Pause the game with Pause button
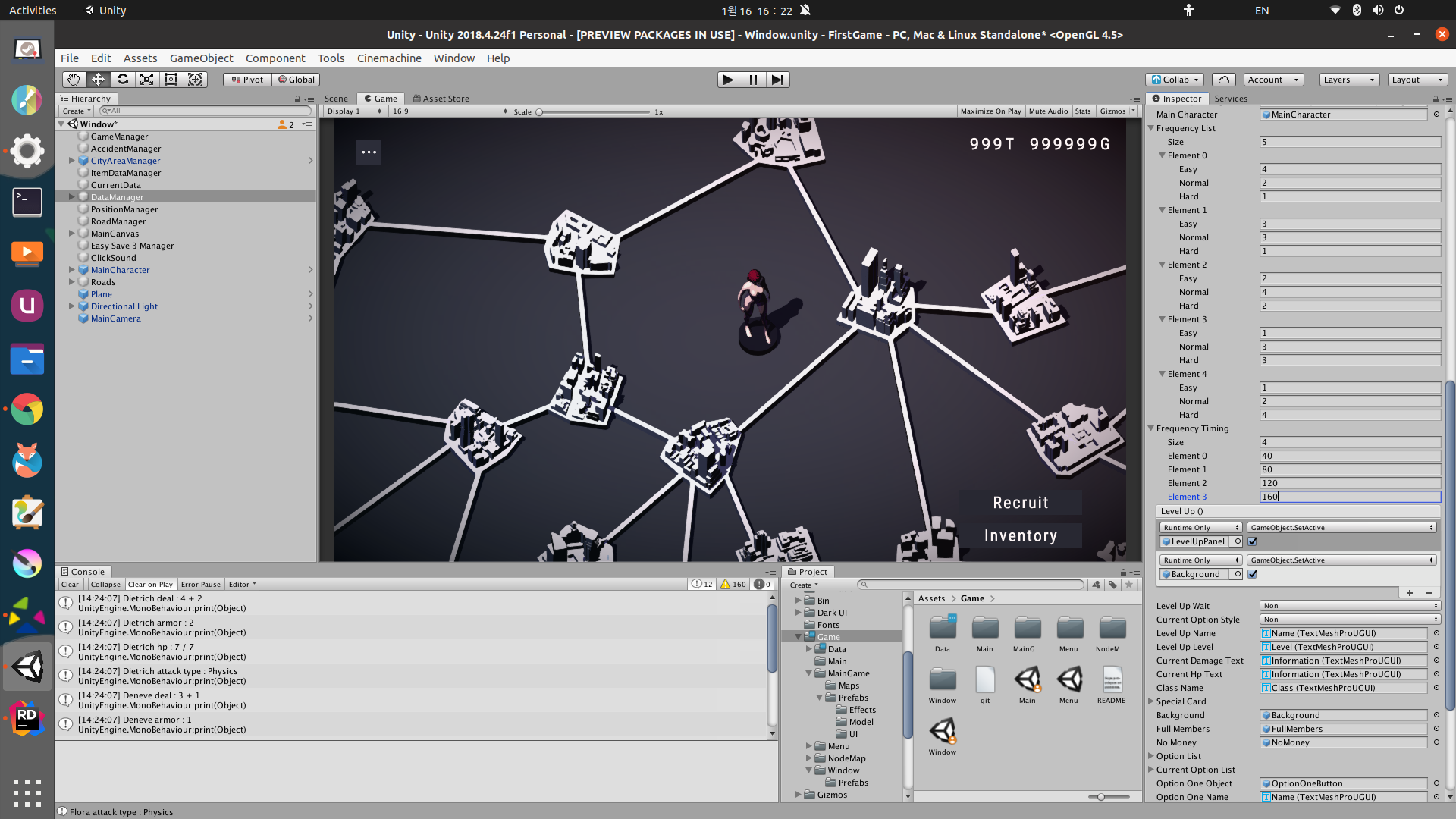This screenshot has height=819, width=1456. point(753,79)
